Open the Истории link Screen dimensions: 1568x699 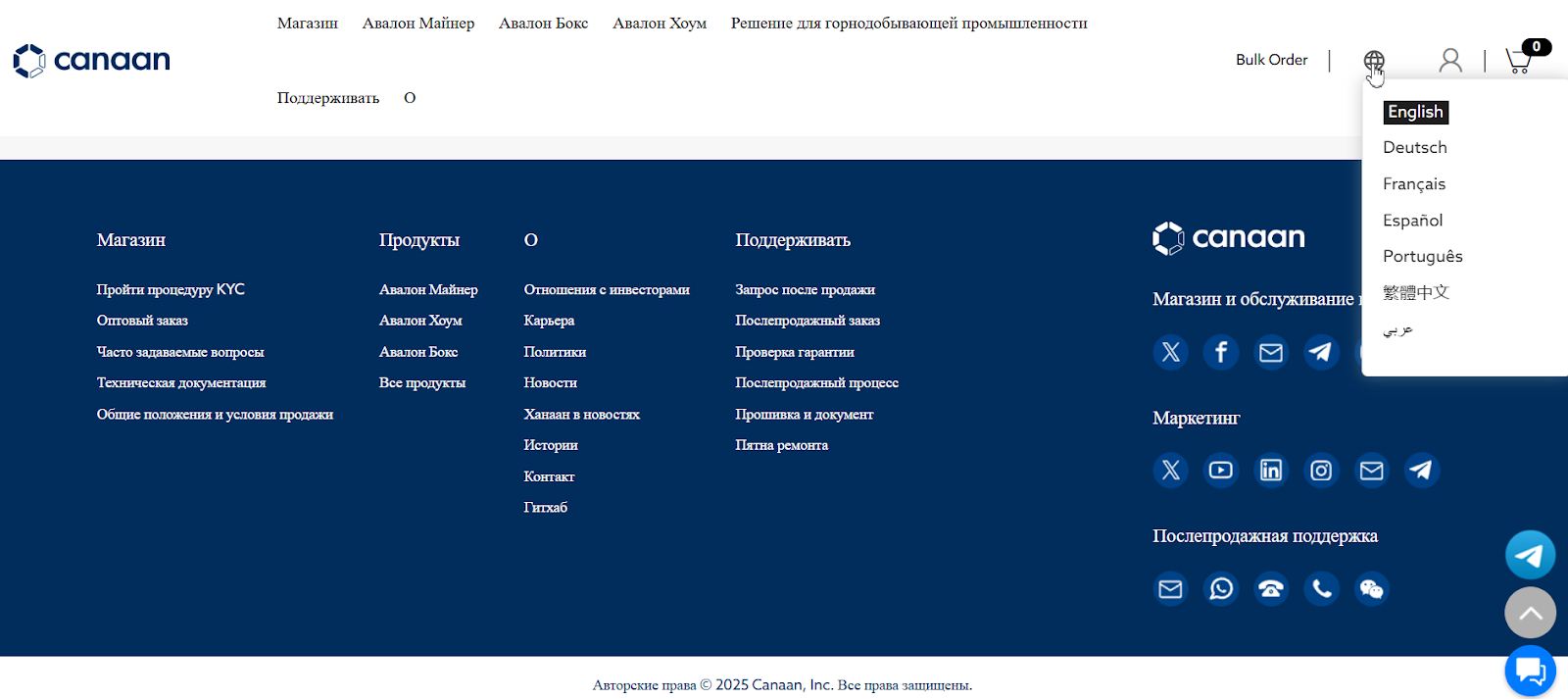[x=551, y=445]
